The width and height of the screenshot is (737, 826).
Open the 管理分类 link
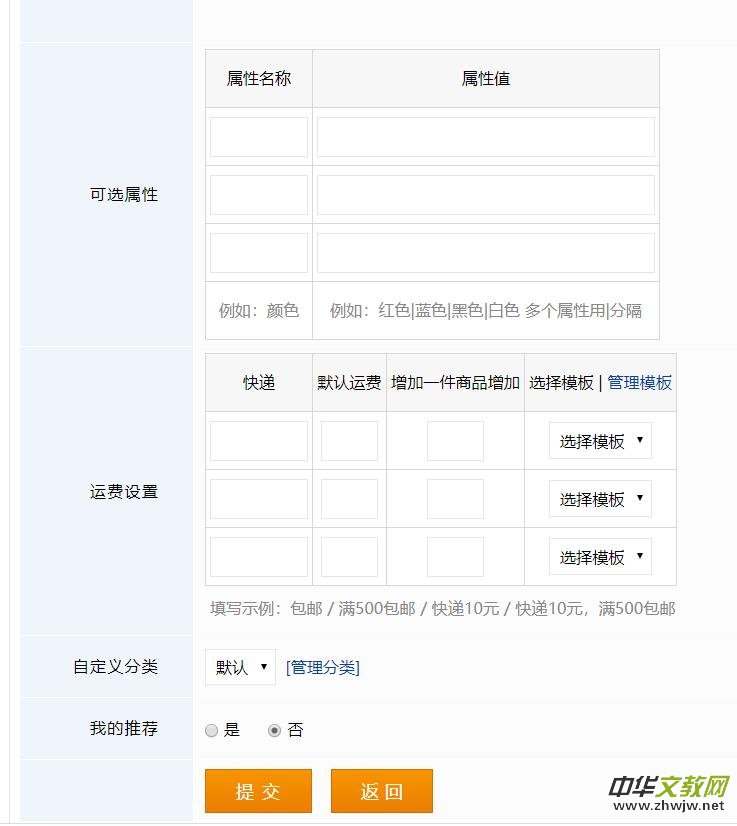(323, 667)
